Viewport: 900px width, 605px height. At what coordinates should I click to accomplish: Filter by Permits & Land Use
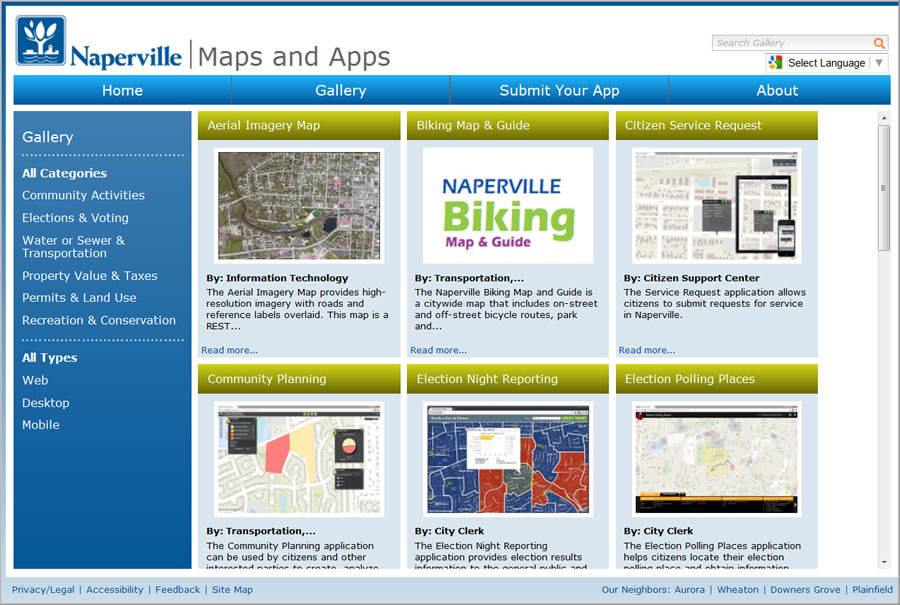click(79, 297)
